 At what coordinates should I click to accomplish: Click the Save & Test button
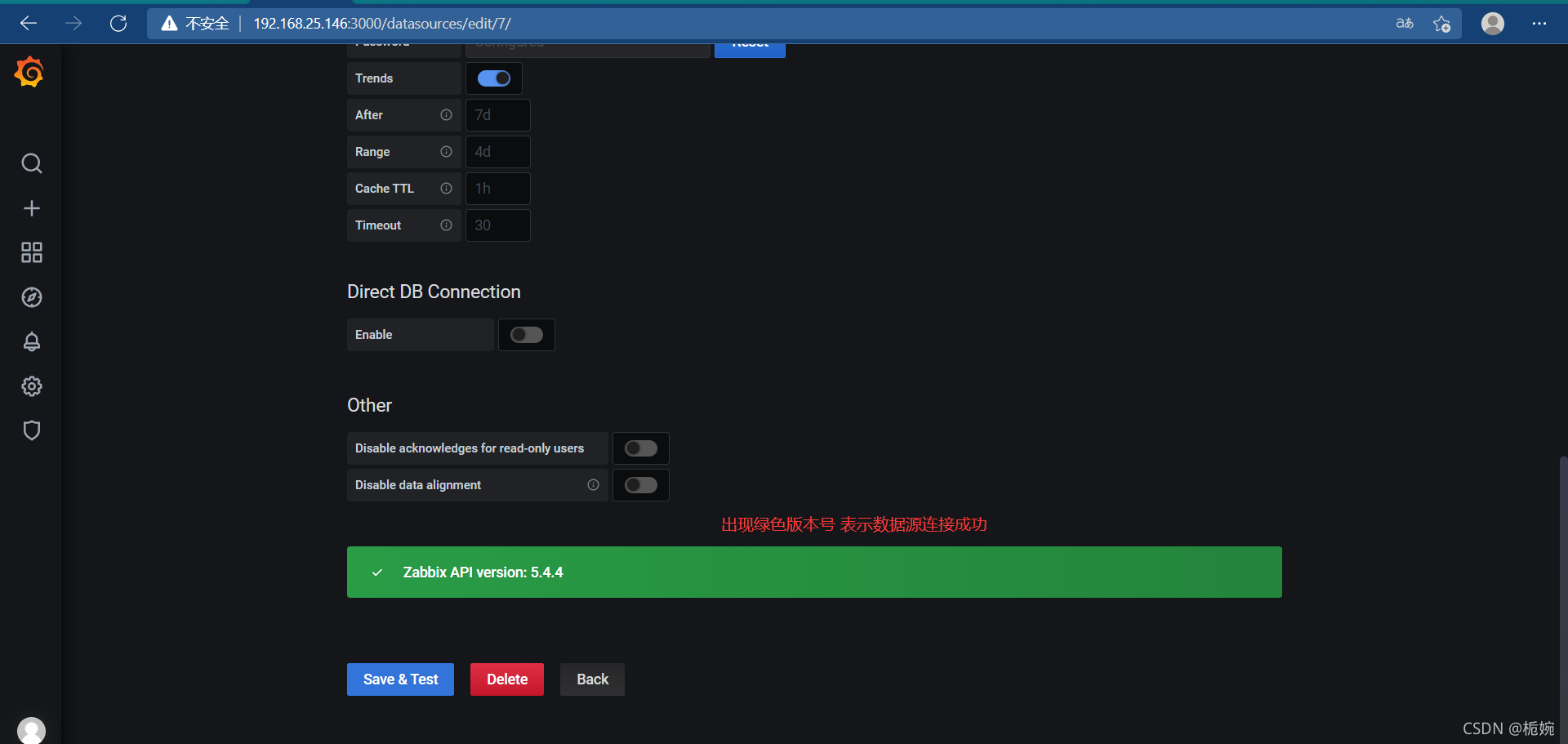pos(400,679)
